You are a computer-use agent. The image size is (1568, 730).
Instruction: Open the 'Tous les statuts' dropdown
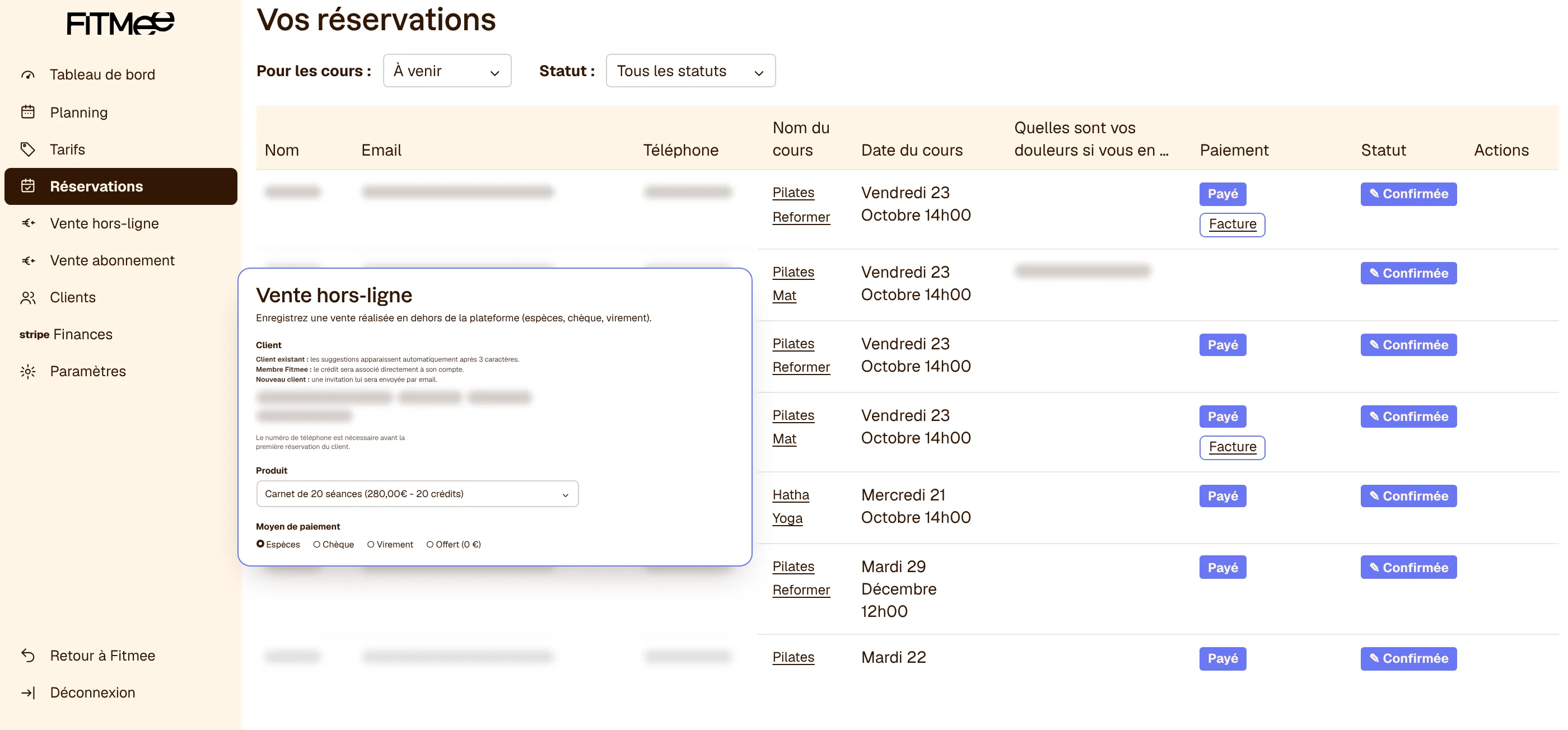click(x=690, y=71)
